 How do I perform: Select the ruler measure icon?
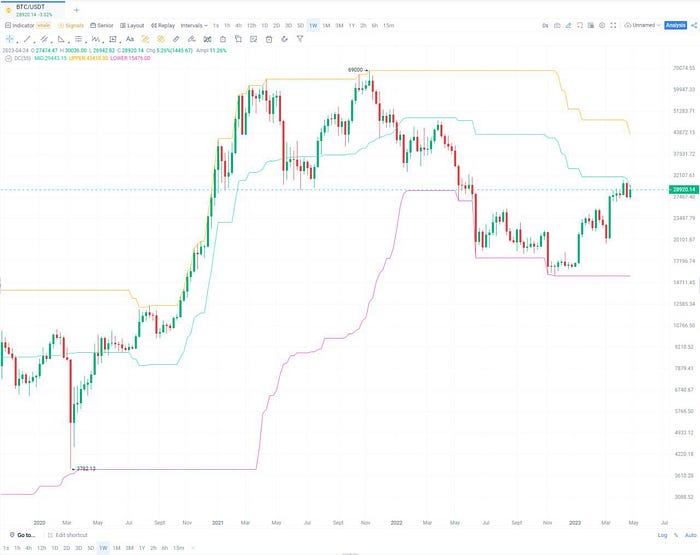pyautogui.click(x=176, y=39)
